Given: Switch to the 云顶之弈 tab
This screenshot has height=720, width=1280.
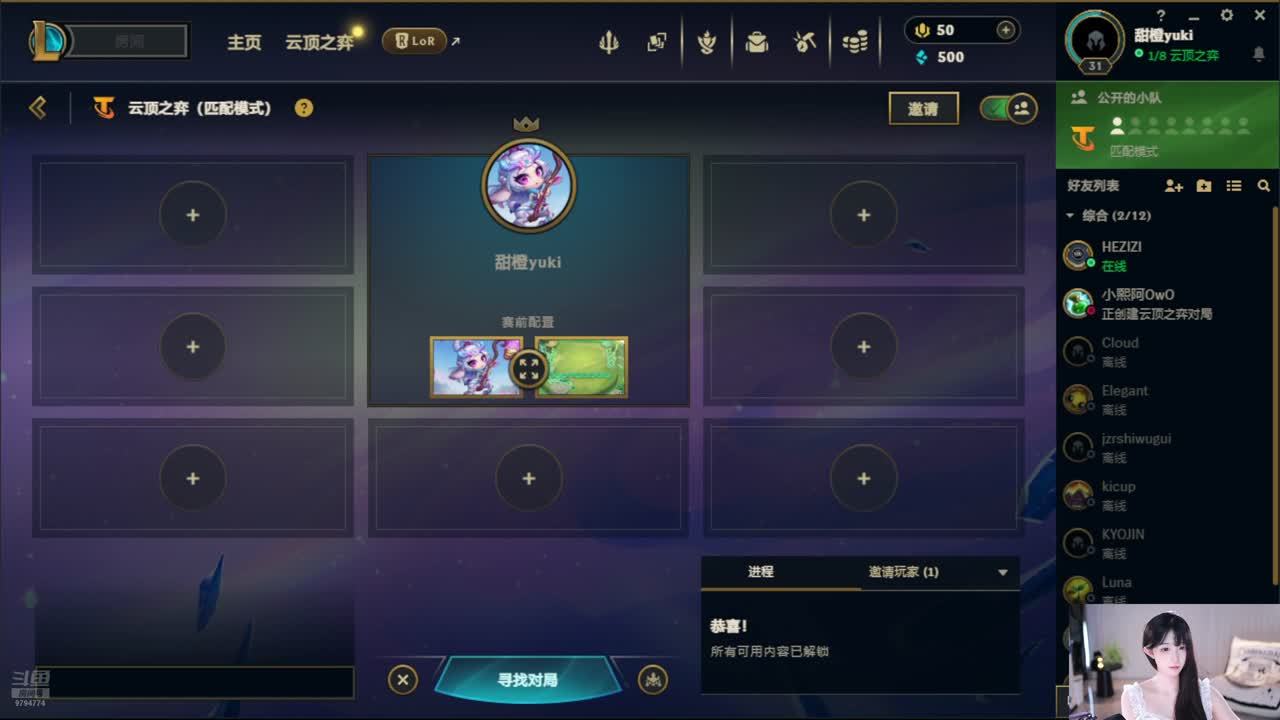Looking at the screenshot, I should (x=319, y=42).
